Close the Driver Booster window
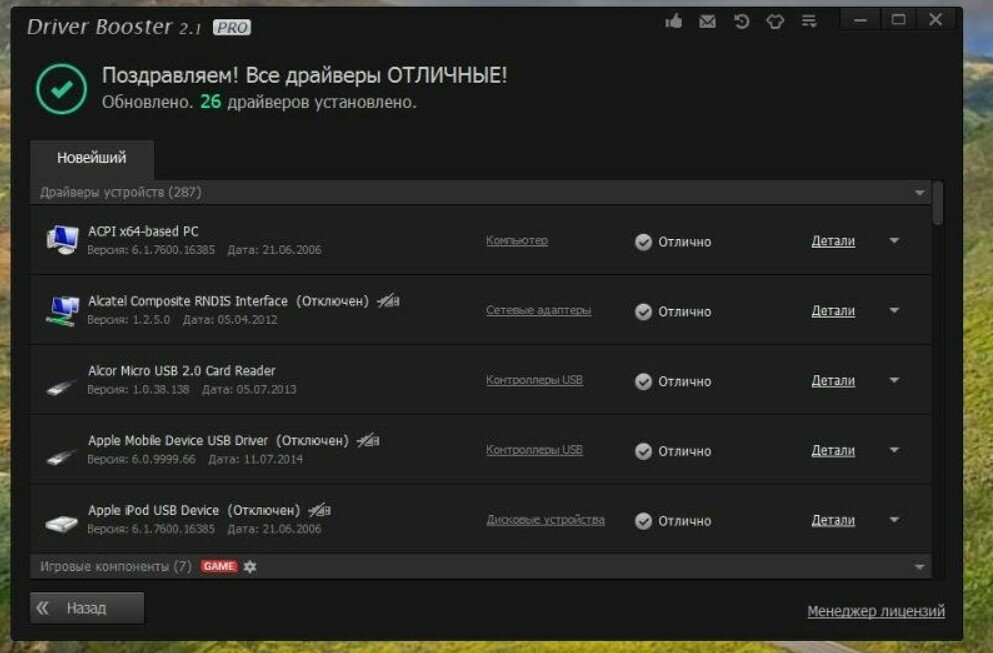Viewport: 993px width, 653px height. tap(935, 20)
